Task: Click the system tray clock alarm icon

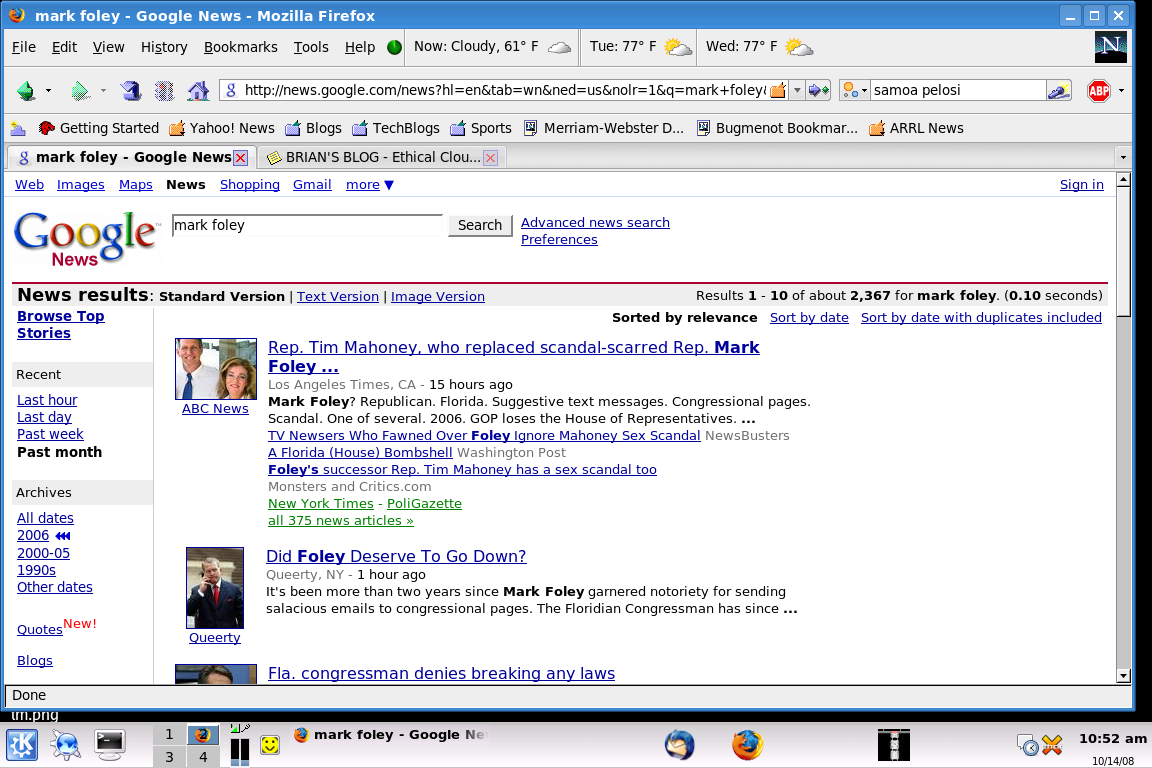Action: click(x=1028, y=745)
